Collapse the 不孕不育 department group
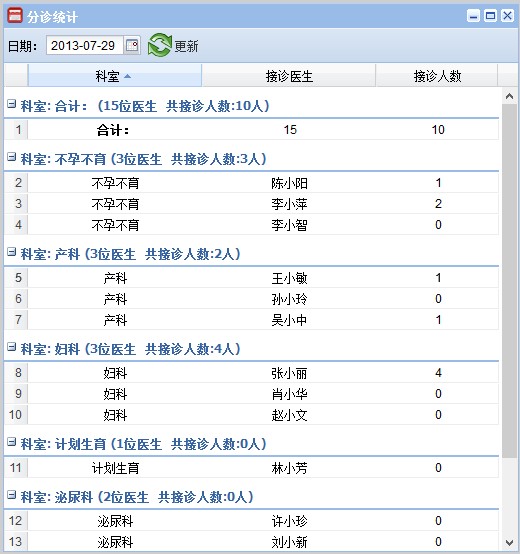This screenshot has height=554, width=520. (12, 157)
